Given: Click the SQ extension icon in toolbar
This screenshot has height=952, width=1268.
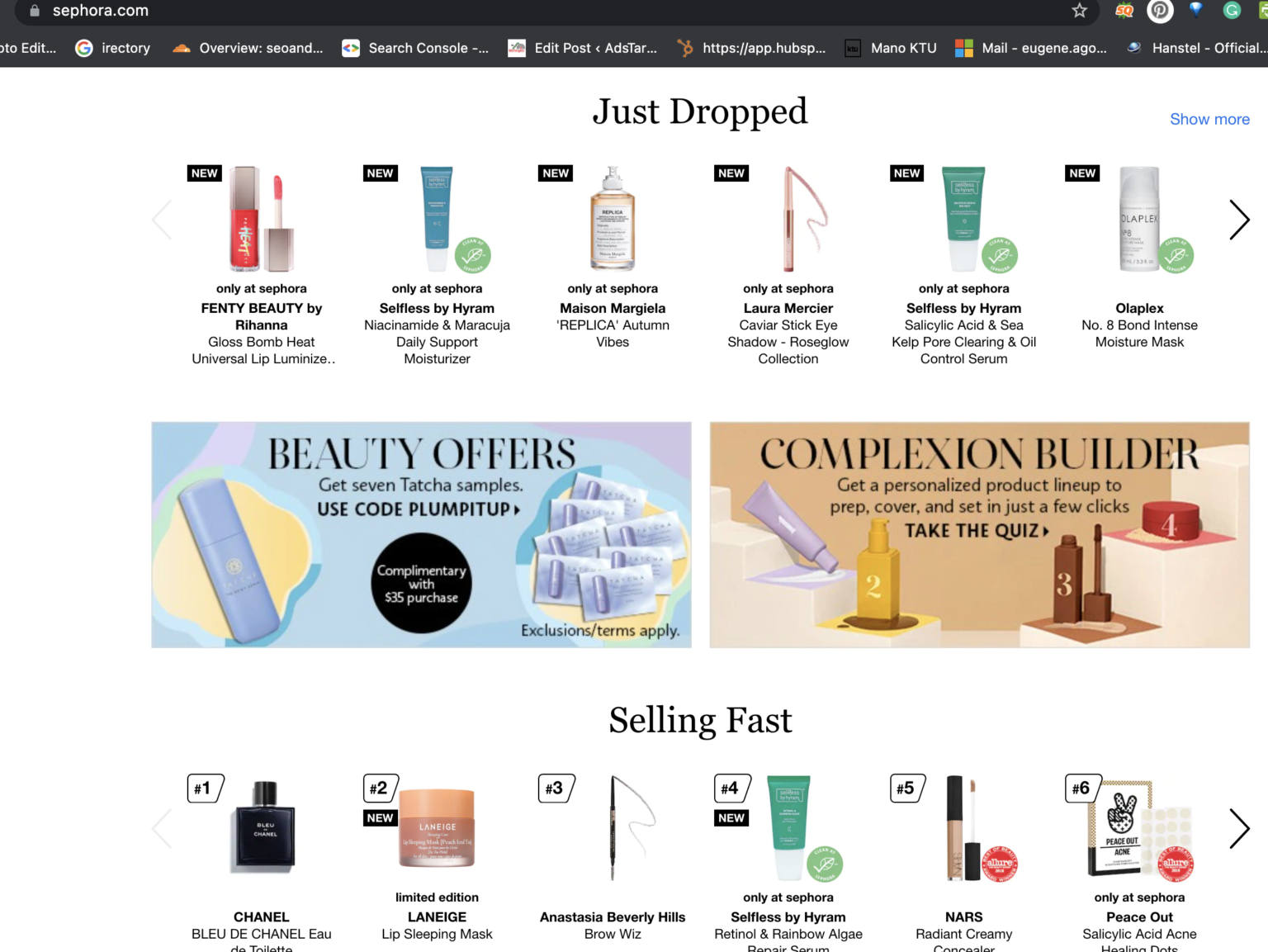Looking at the screenshot, I should click(1124, 12).
